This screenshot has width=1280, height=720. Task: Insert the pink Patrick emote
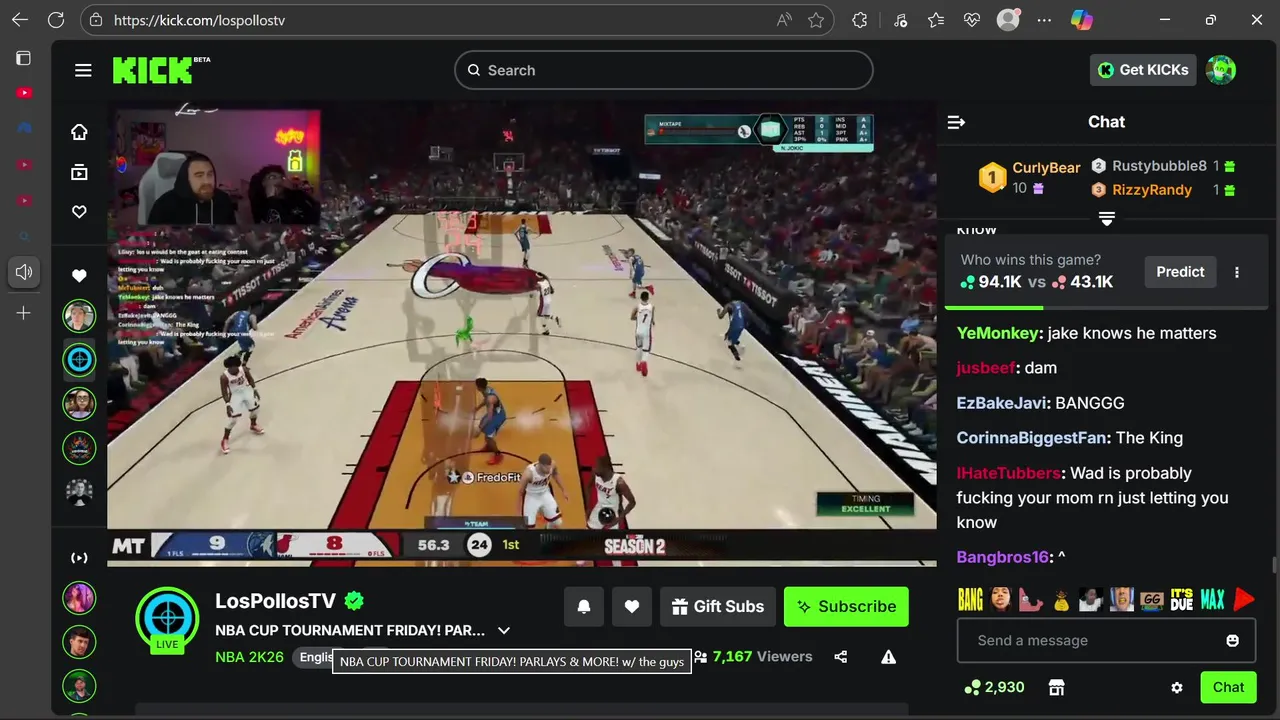1031,599
